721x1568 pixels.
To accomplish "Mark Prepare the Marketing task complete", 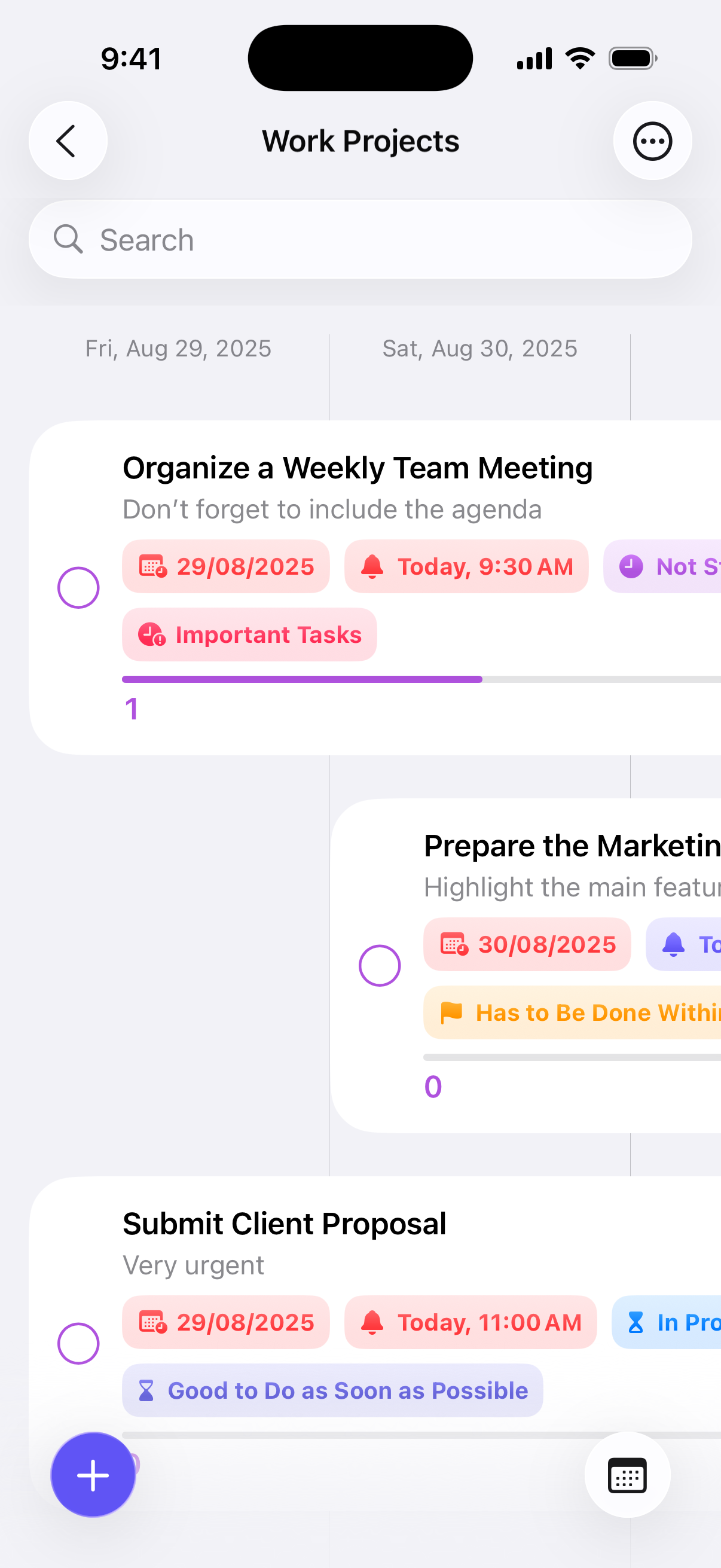I will click(380, 965).
